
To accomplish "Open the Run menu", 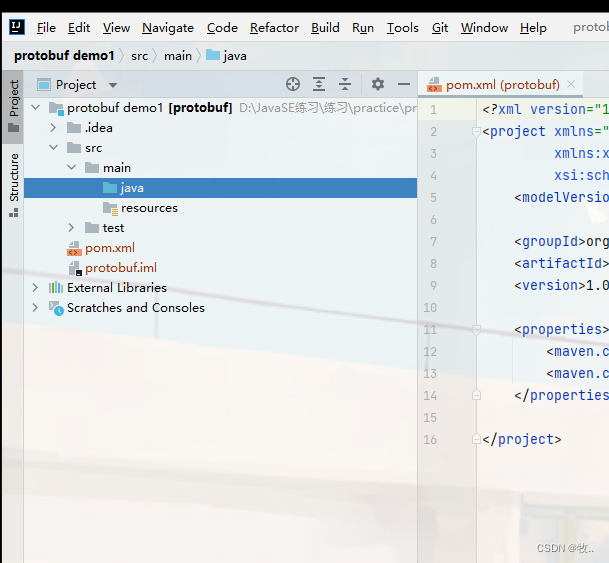I will 363,28.
